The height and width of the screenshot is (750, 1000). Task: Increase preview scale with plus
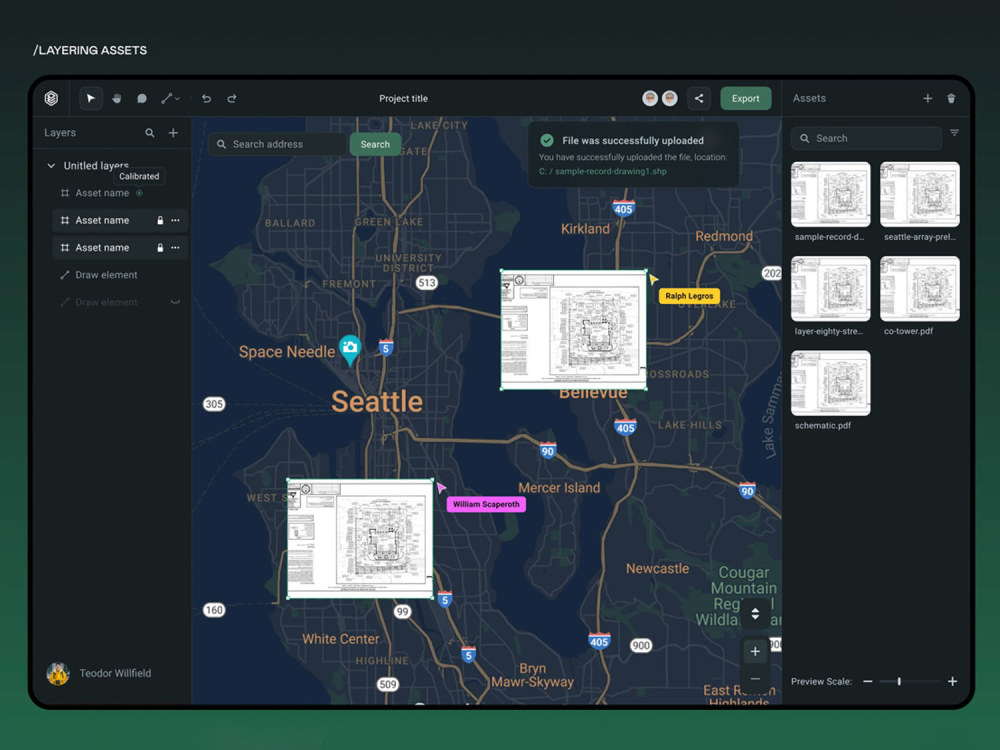(x=952, y=681)
